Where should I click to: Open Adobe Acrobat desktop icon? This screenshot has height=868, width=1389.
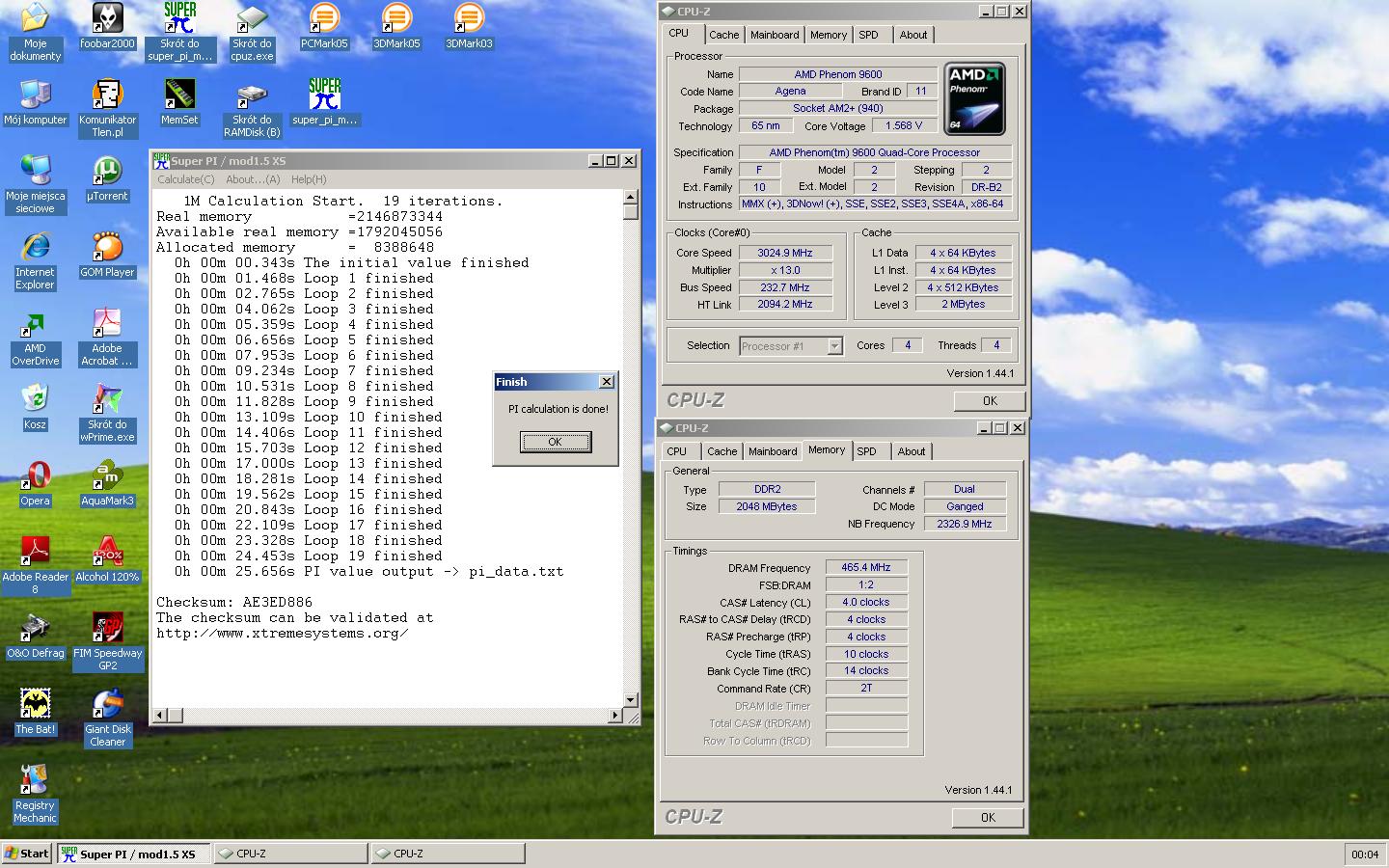pos(107,338)
